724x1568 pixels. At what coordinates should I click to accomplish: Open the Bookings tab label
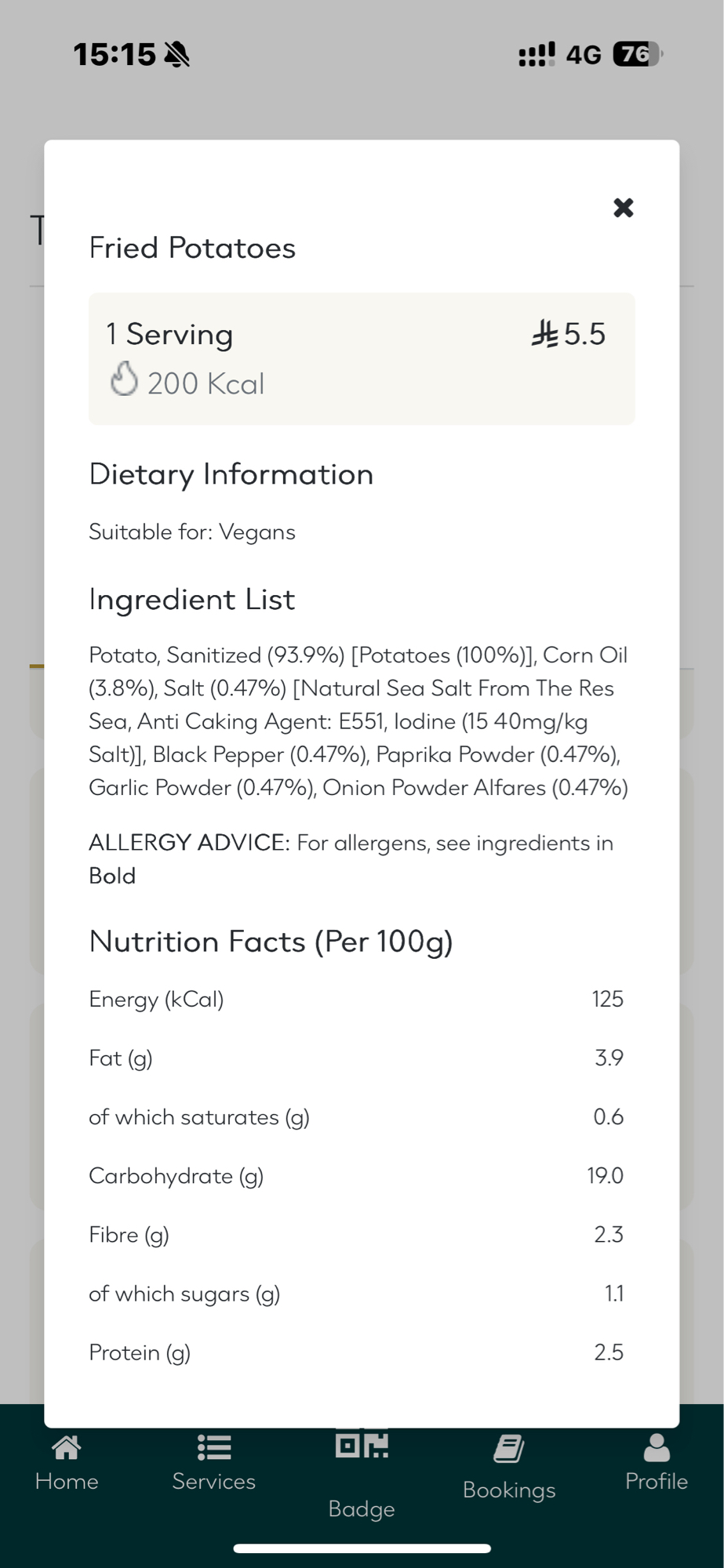point(509,1490)
